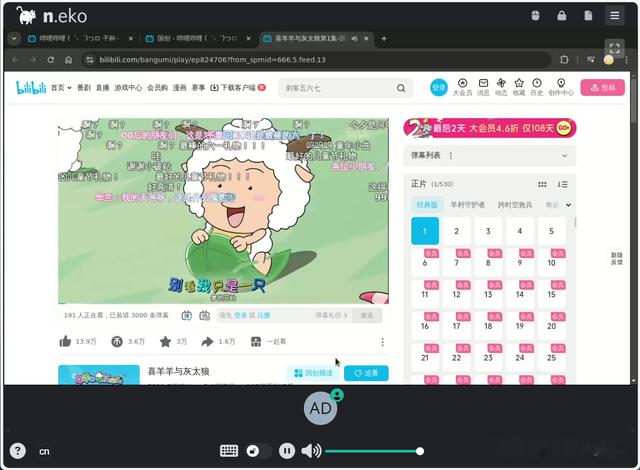Open the 直播 nav item
Screen dimensions: 640x470
102,87
